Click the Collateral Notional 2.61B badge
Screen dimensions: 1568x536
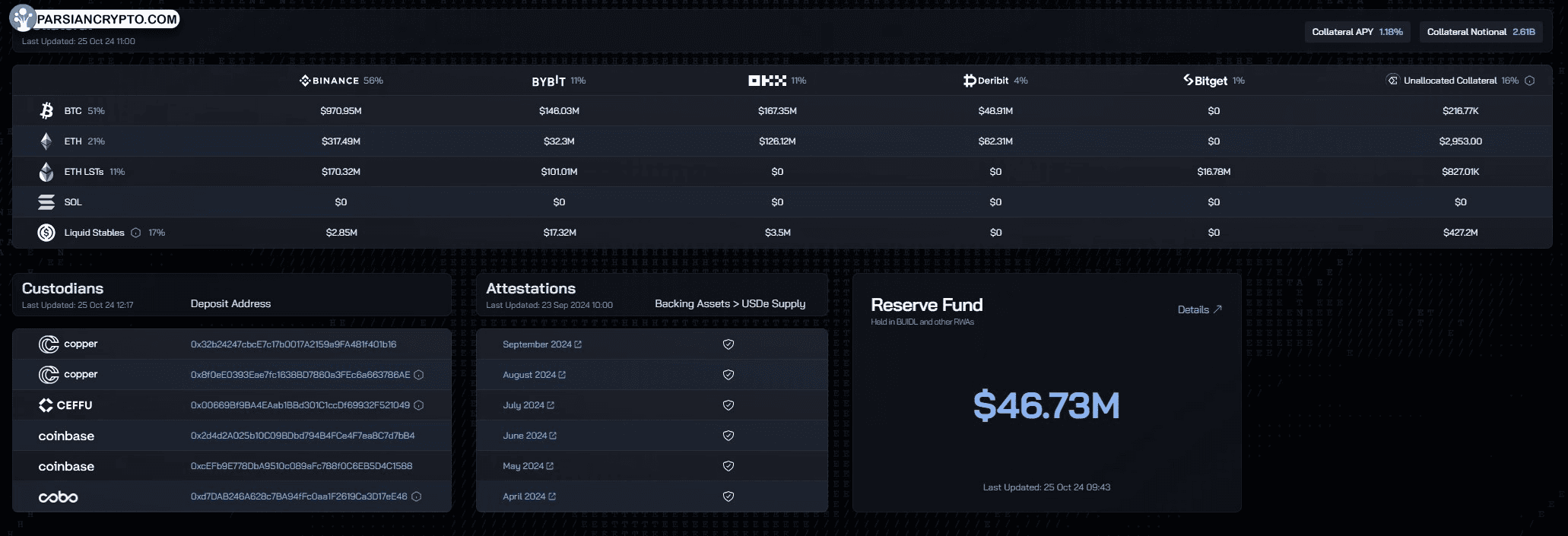point(1481,32)
